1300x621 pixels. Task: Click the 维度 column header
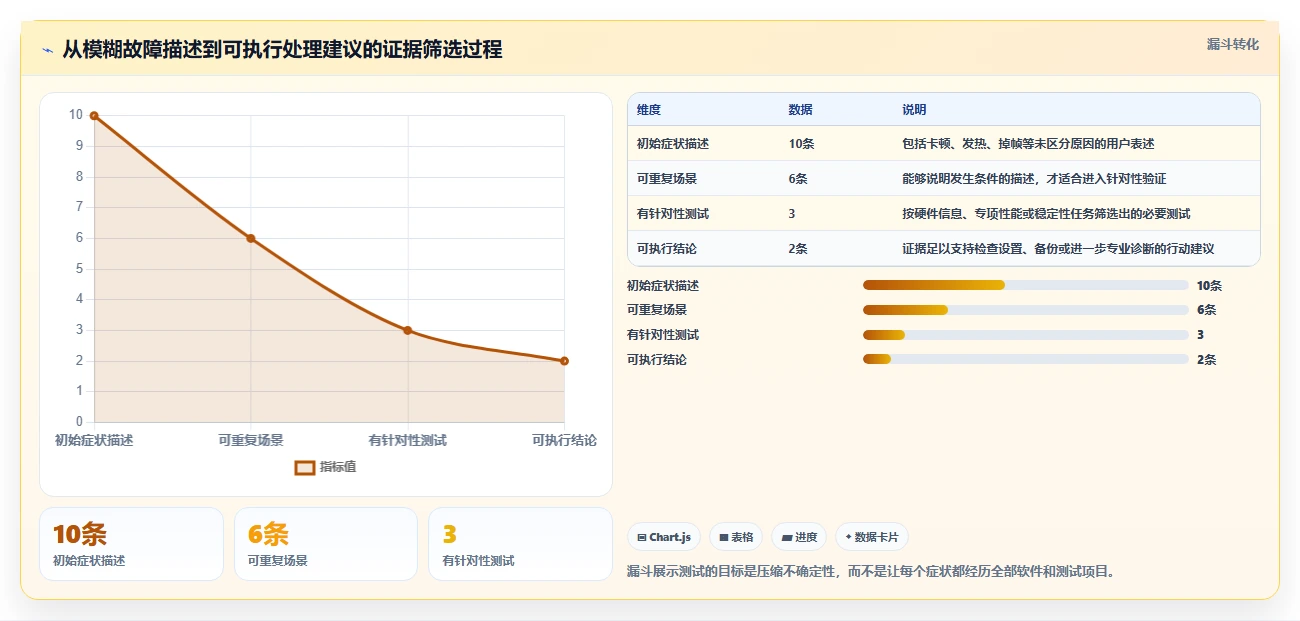[649, 110]
